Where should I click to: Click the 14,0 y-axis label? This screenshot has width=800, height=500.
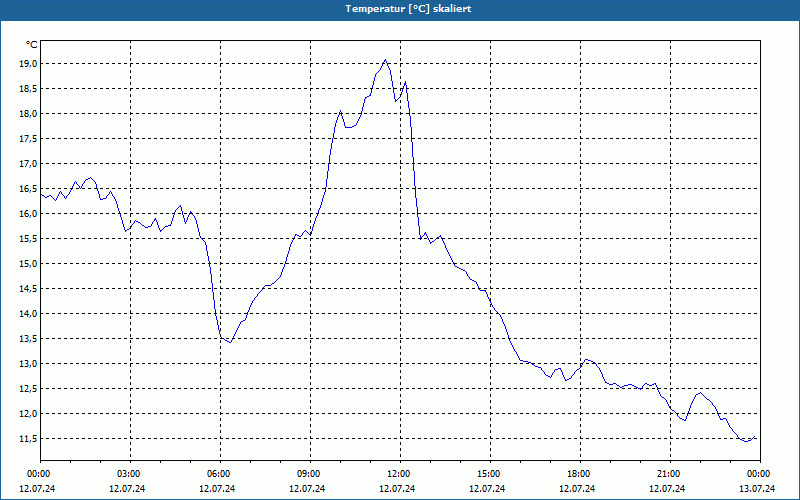[28, 314]
